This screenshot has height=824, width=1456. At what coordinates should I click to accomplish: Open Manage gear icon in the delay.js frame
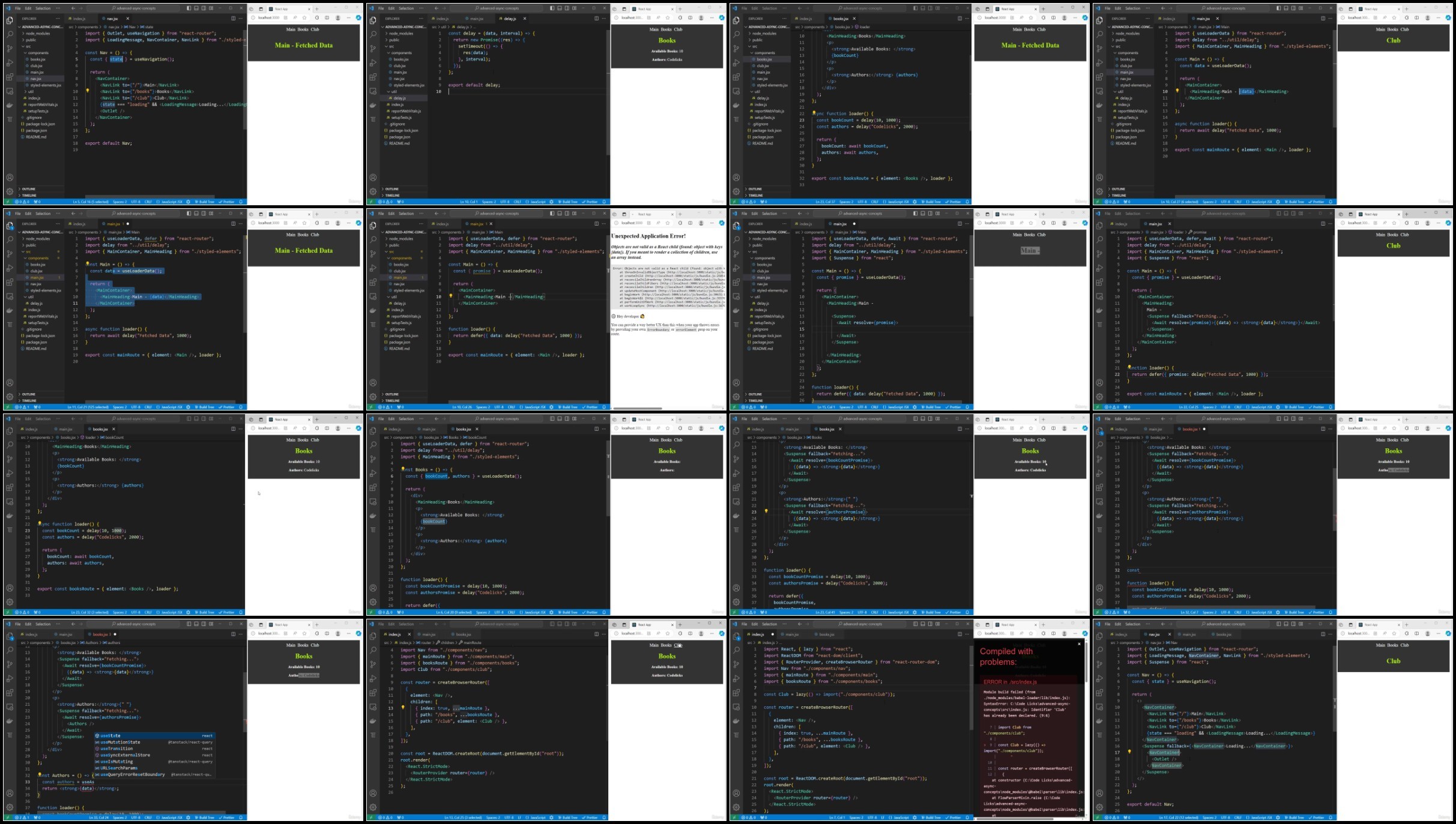(373, 191)
